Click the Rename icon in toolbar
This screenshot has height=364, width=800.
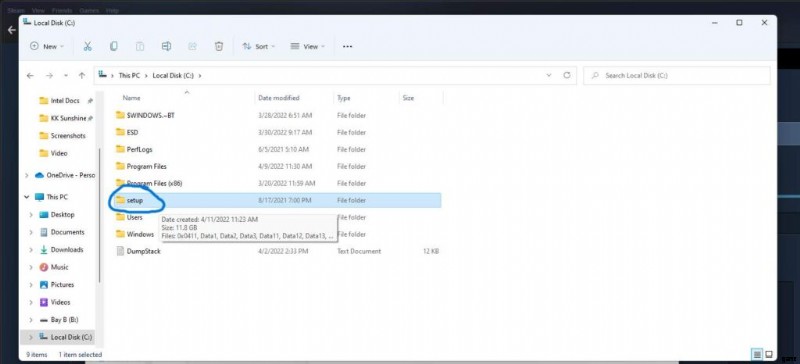pos(166,46)
